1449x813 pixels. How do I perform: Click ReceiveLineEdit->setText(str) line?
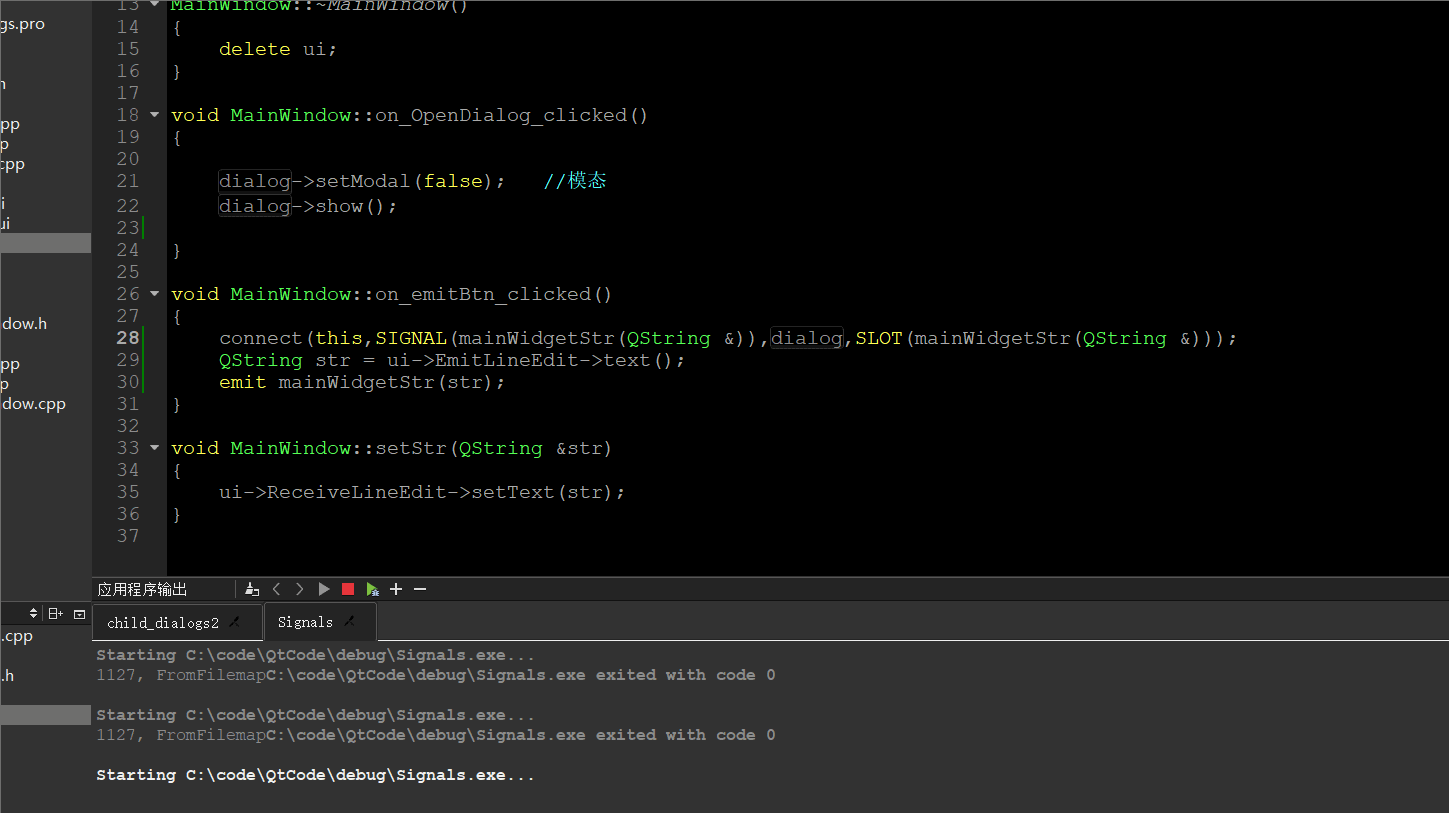click(x=422, y=492)
